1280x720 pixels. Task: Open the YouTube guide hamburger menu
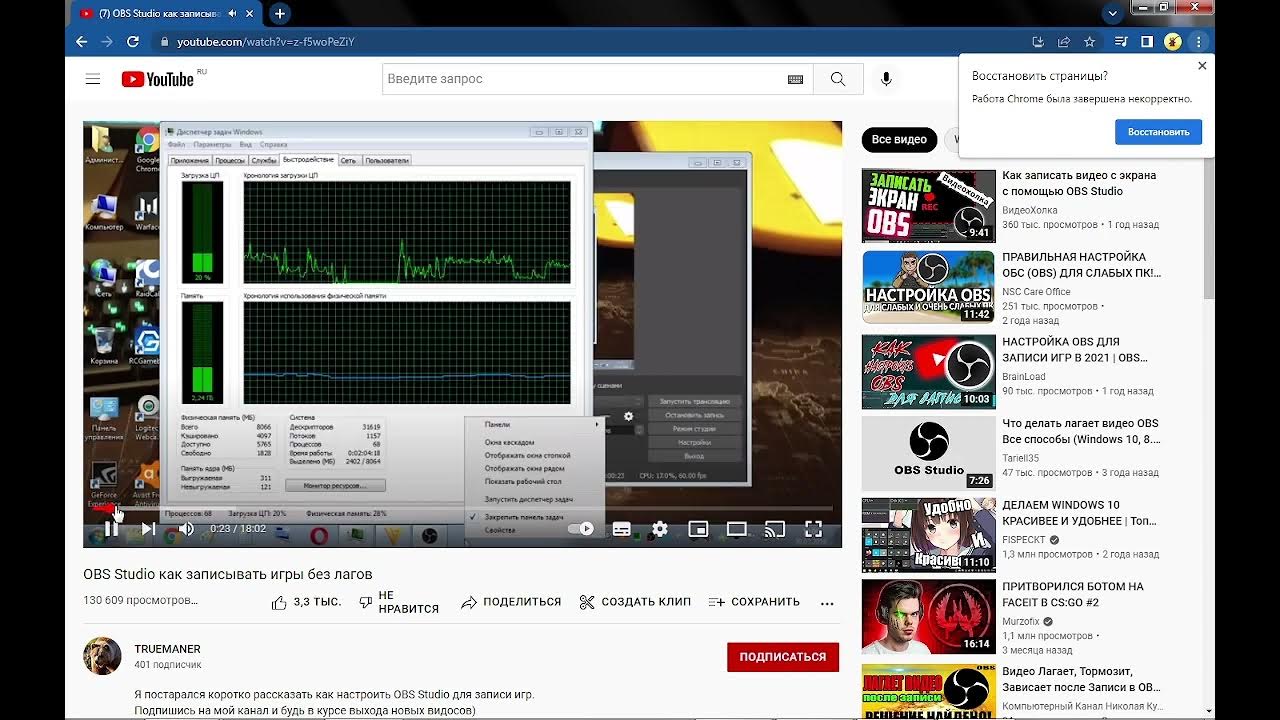pyautogui.click(x=93, y=79)
